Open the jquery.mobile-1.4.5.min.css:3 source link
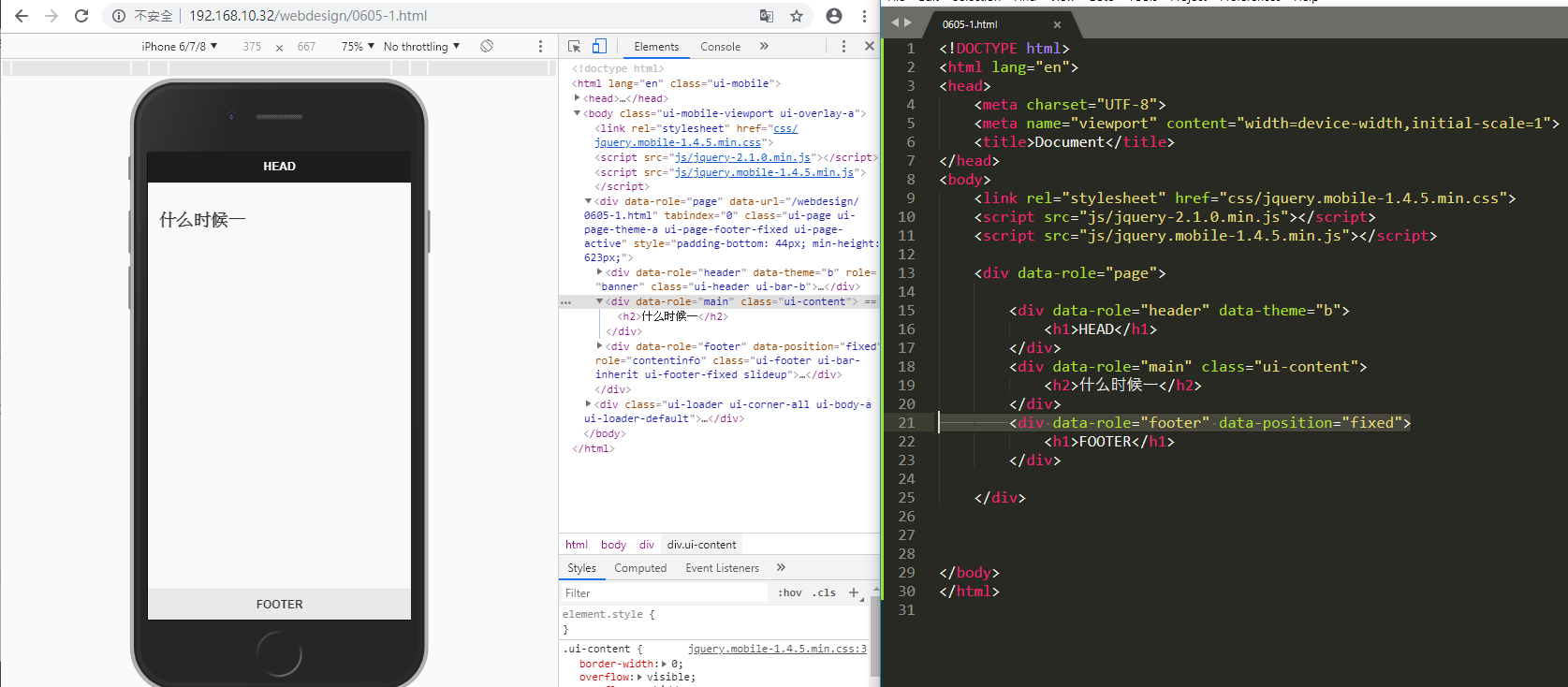This screenshot has height=687, width=1568. tap(777, 649)
